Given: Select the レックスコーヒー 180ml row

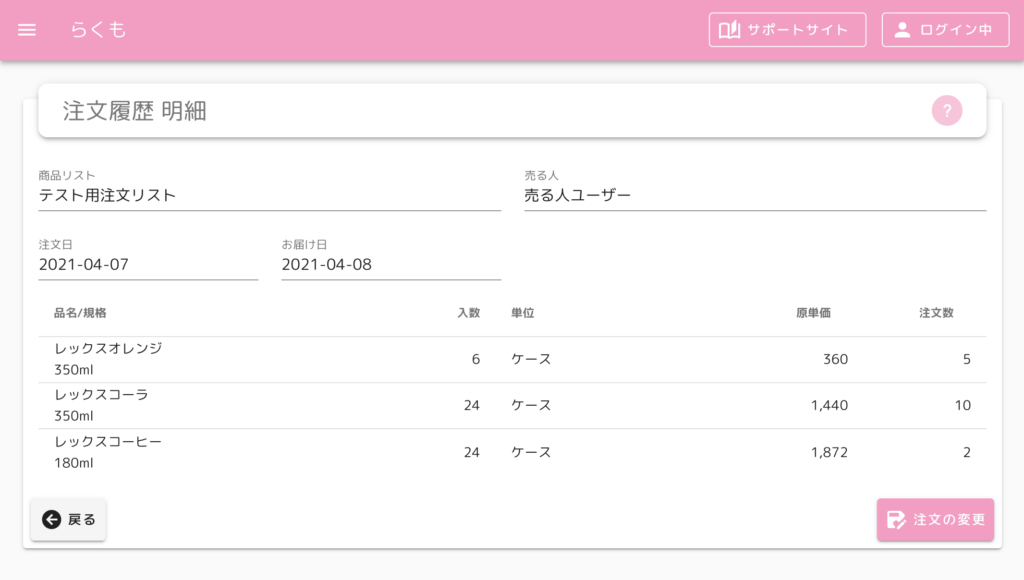Looking at the screenshot, I should 512,452.
